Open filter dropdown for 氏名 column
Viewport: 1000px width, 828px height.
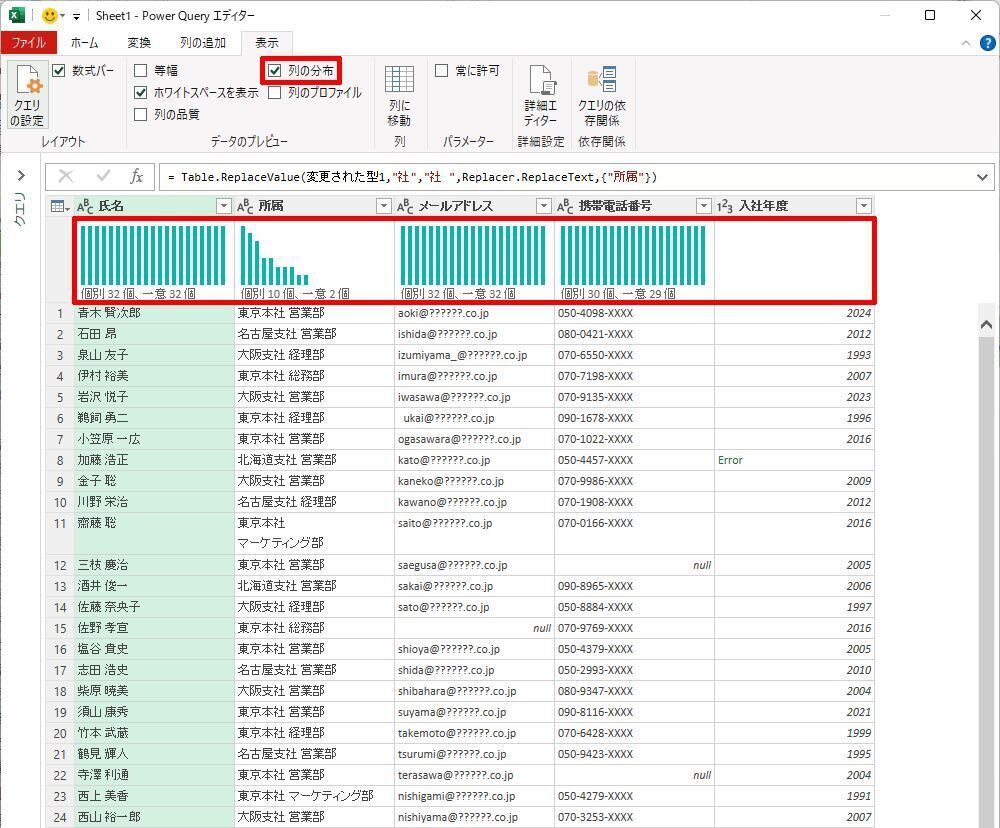pyautogui.click(x=223, y=206)
